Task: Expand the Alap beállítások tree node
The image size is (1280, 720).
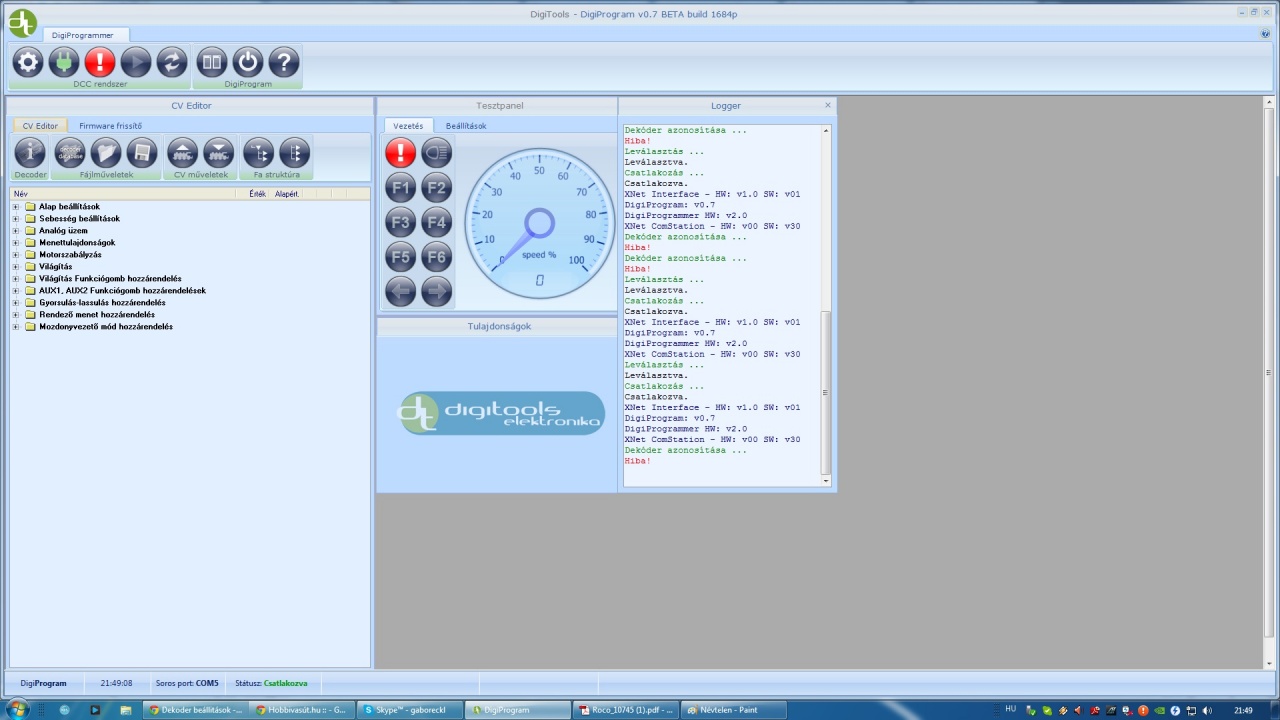Action: pos(16,207)
